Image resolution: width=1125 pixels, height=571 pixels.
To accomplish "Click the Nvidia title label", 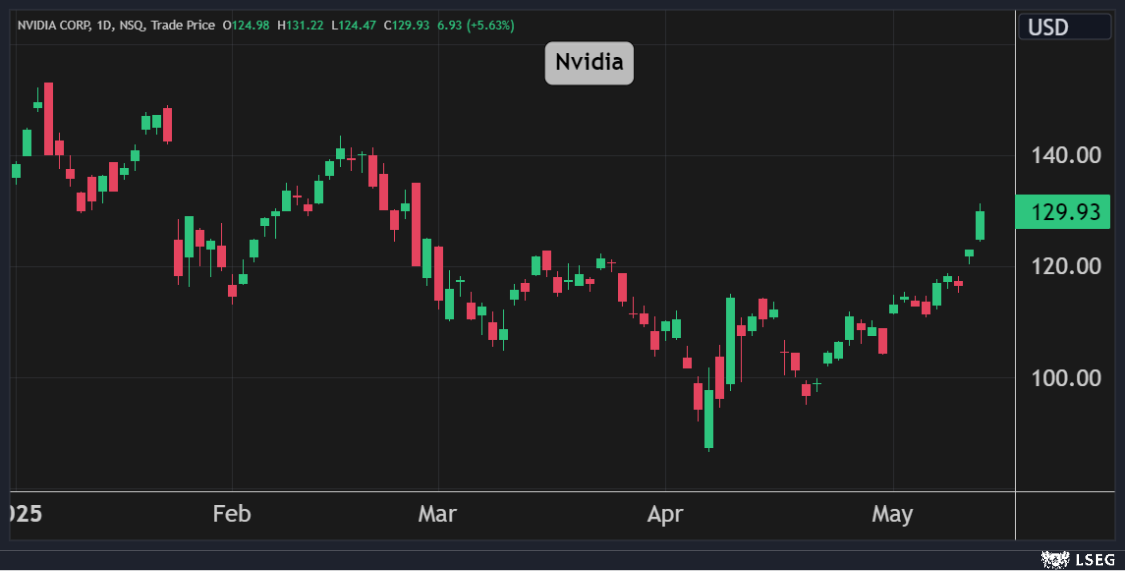I will click(x=589, y=63).
